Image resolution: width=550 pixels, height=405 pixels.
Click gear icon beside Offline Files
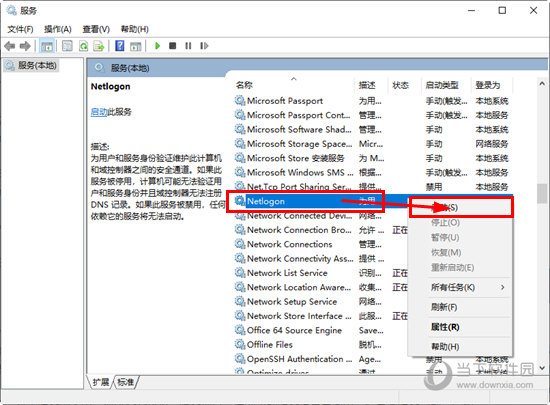point(240,344)
